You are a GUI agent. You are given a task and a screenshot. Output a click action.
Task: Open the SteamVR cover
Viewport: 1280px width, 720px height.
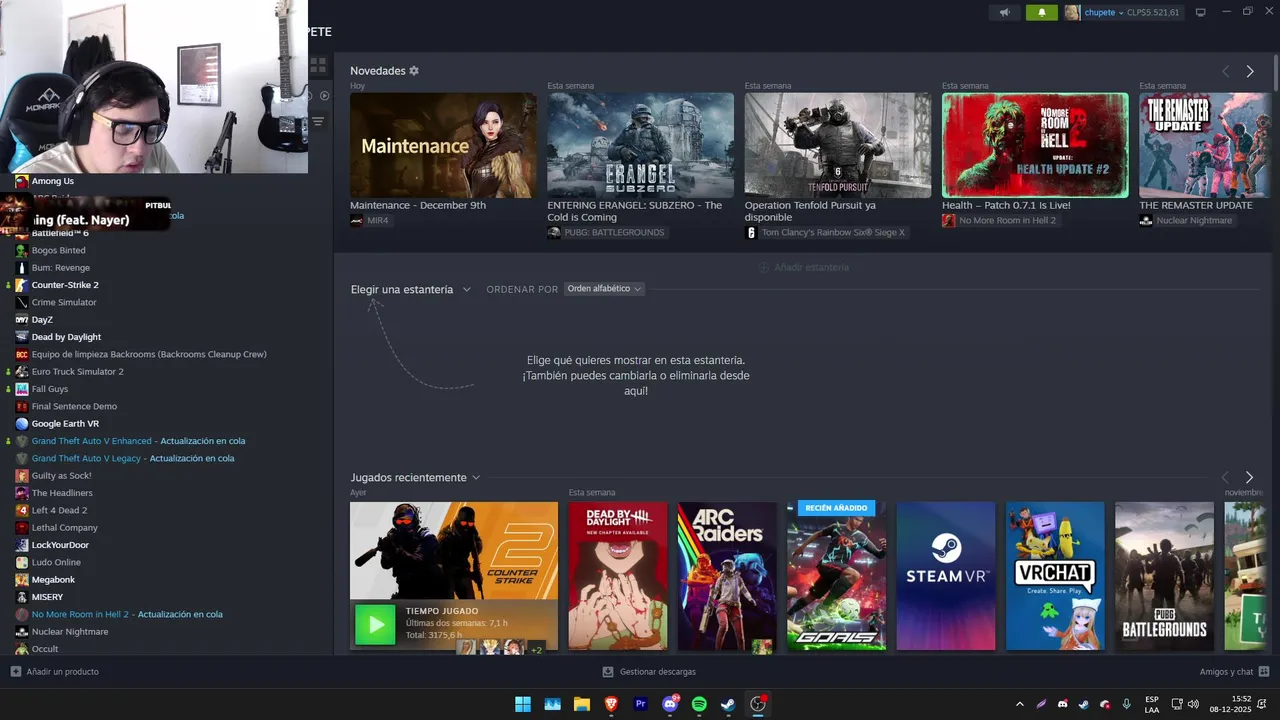coord(946,576)
